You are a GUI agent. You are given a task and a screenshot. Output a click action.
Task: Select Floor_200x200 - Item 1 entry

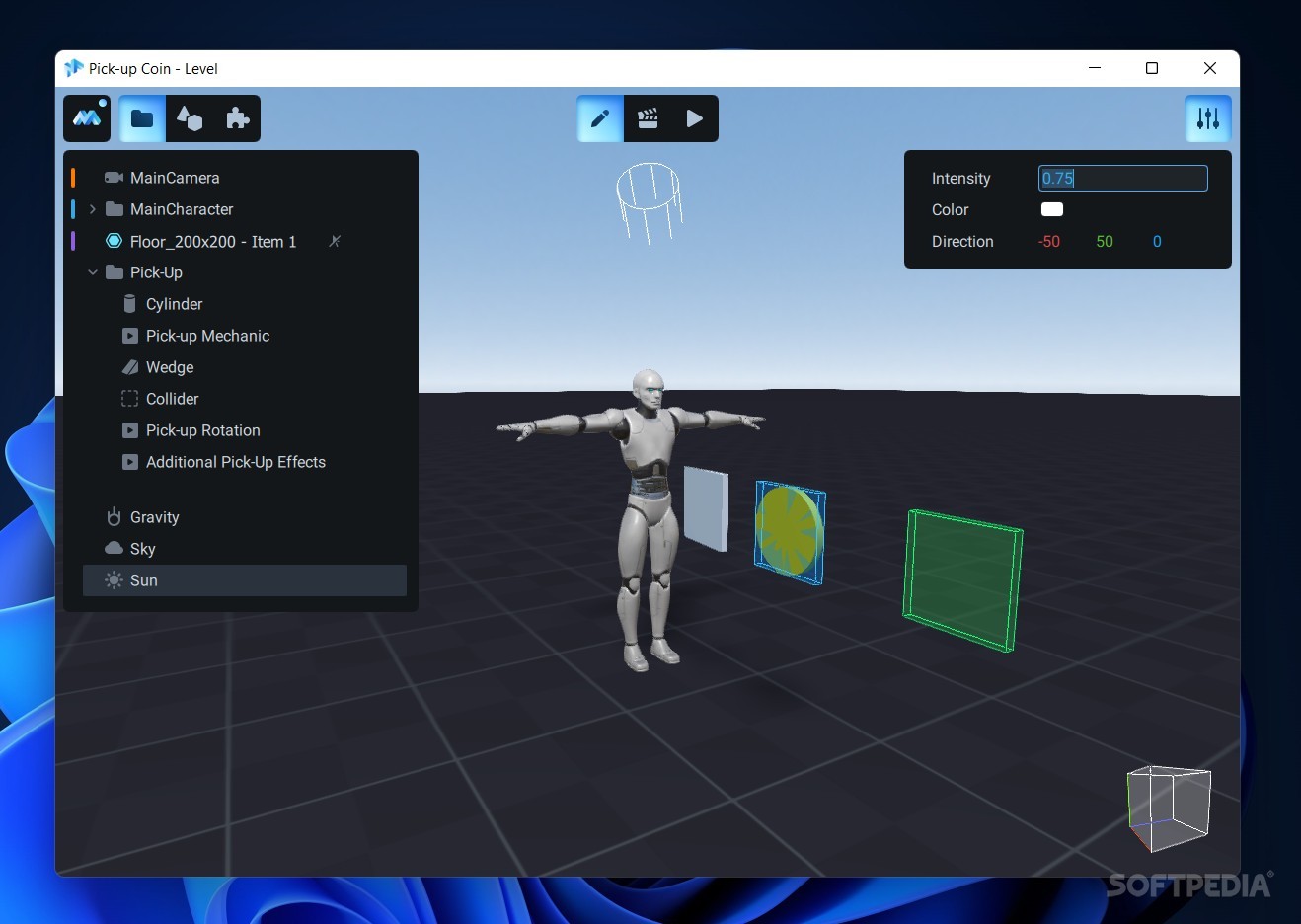[213, 241]
